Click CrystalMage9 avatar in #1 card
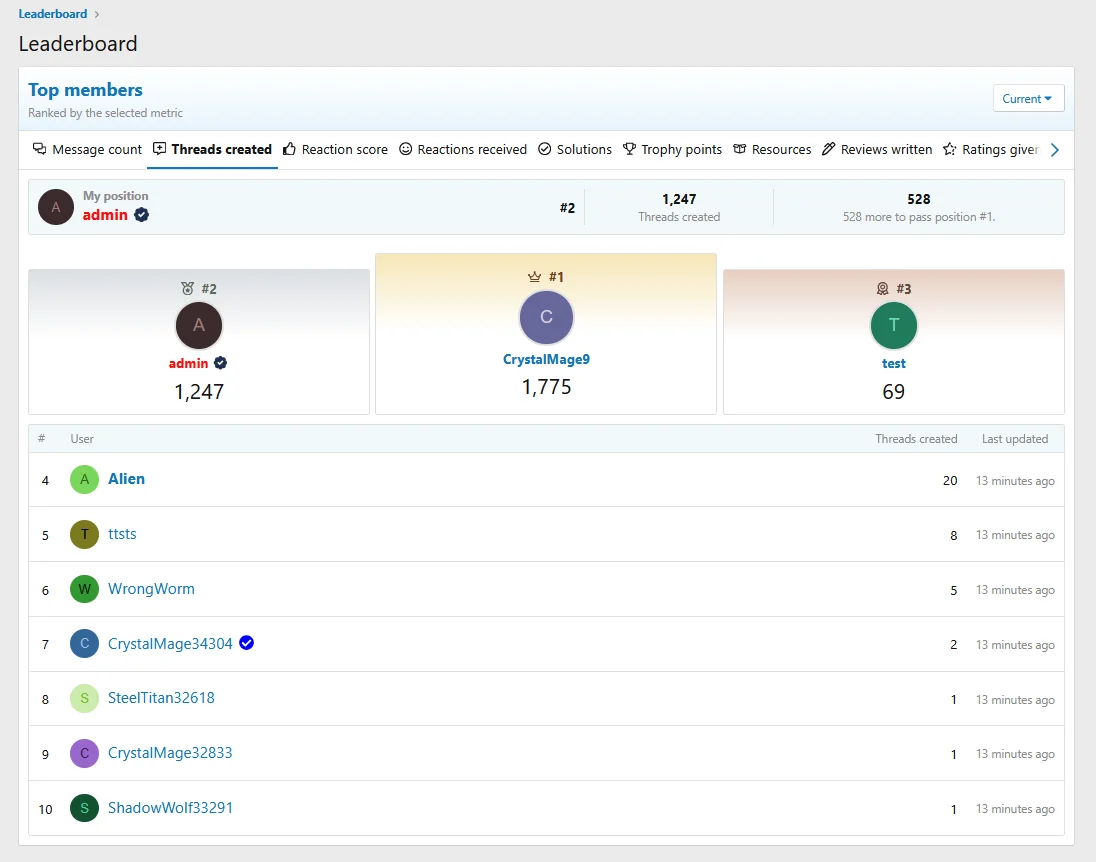The height and width of the screenshot is (862, 1096). click(x=547, y=317)
